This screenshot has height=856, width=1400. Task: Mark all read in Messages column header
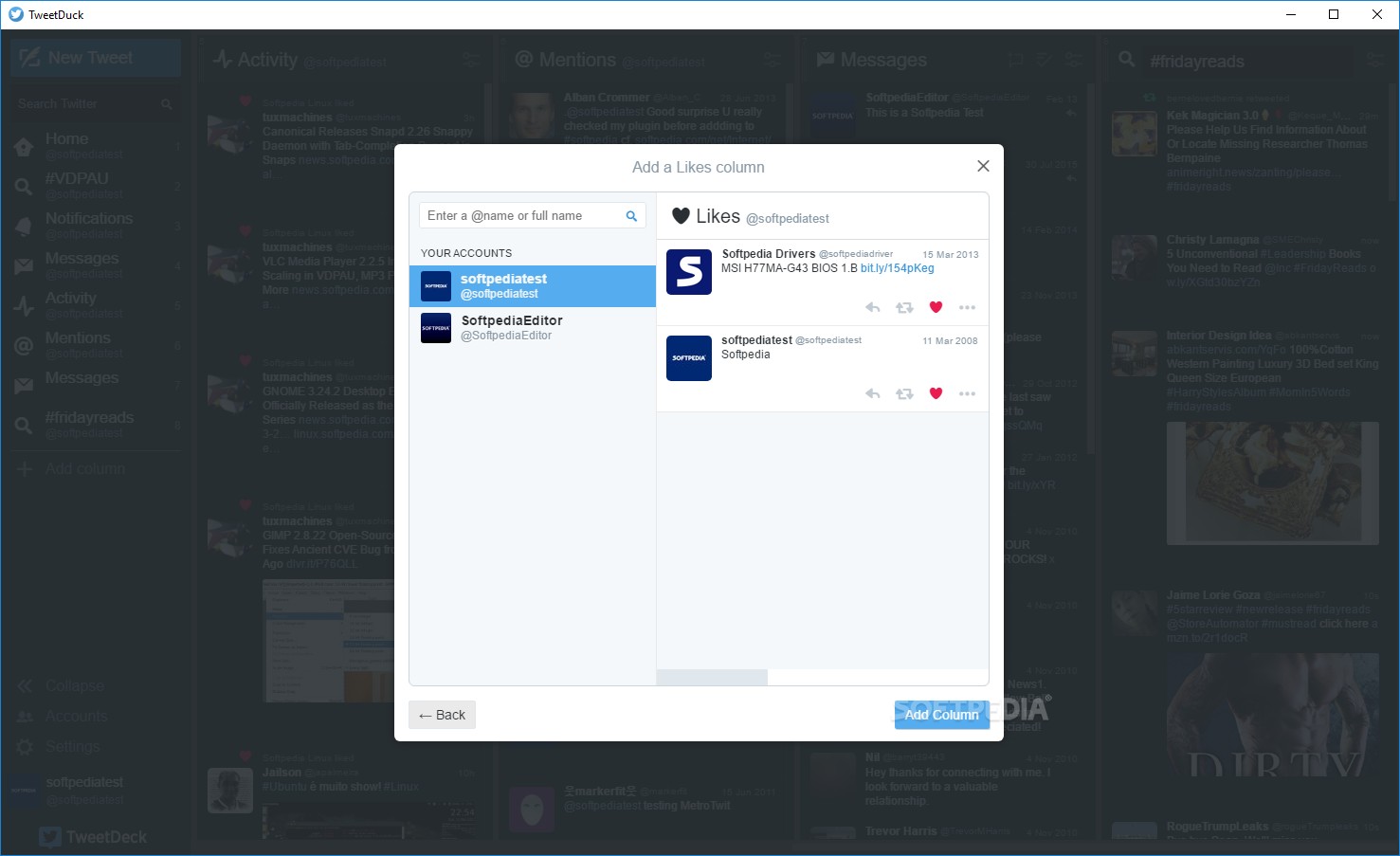coord(1043,60)
